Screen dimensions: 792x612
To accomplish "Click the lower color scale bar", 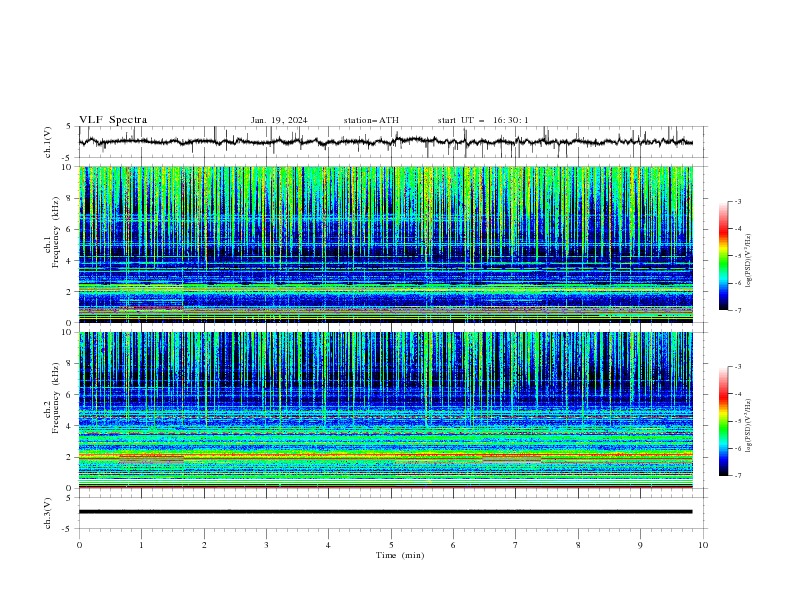I will point(723,421).
